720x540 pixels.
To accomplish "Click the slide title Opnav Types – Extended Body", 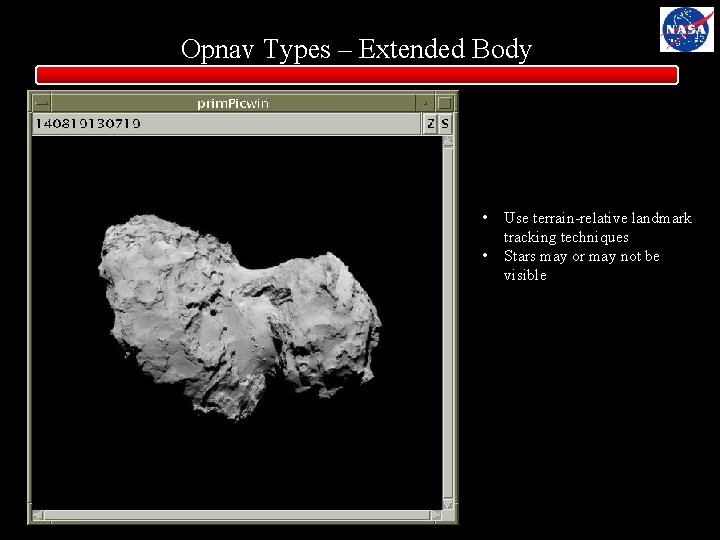I will (356, 49).
